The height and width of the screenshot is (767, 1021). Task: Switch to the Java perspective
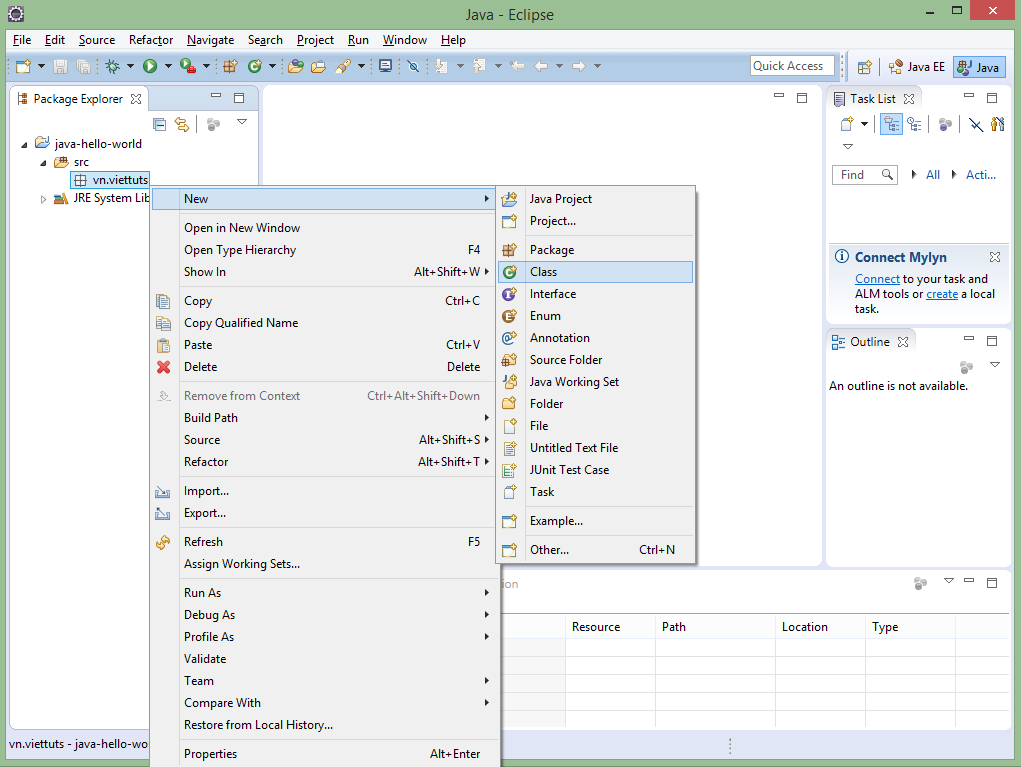tap(979, 67)
